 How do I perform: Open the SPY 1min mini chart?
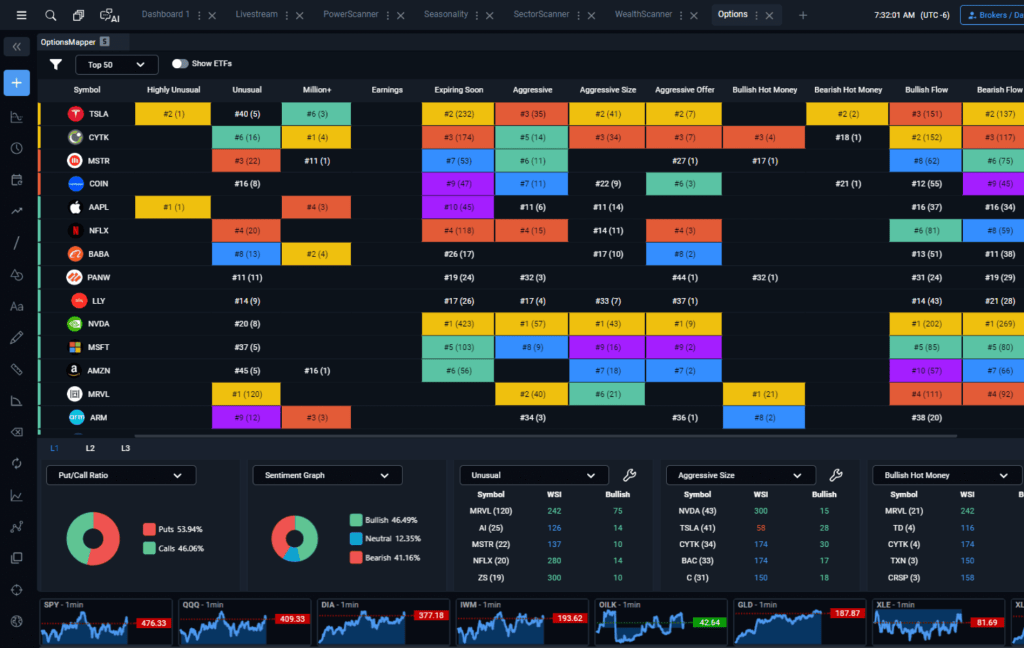(106, 623)
